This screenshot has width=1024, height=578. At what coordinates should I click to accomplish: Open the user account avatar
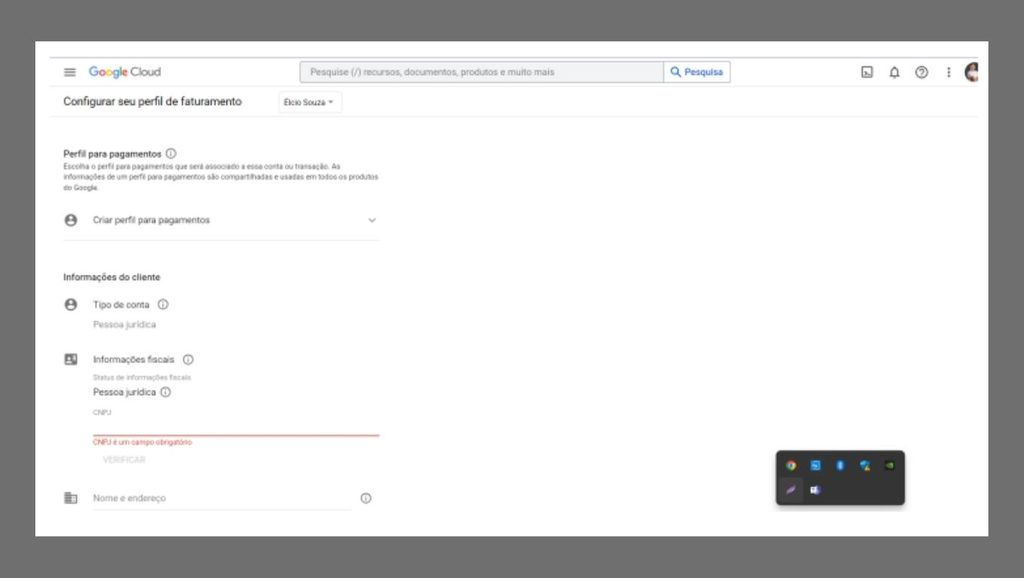[972, 72]
